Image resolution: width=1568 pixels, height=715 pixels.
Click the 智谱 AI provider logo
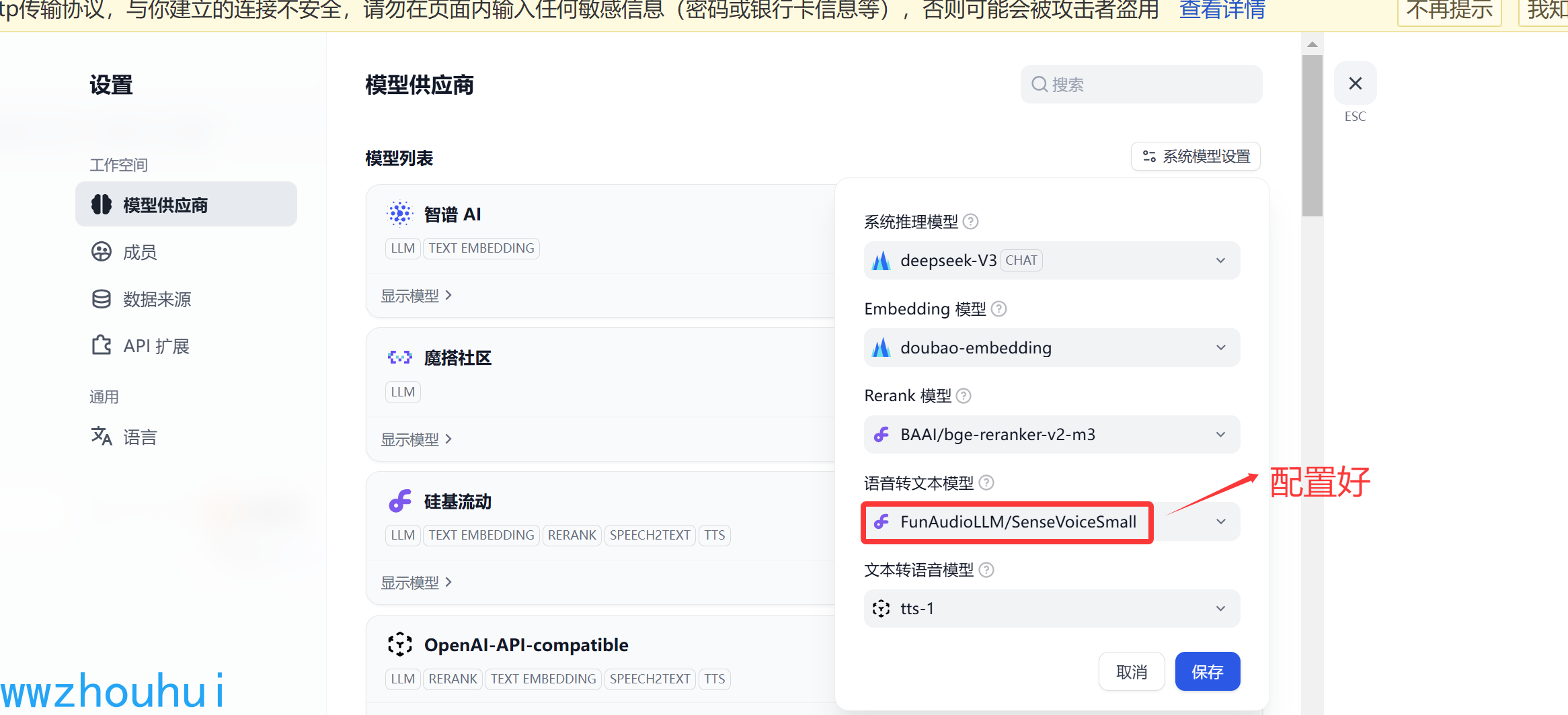400,214
